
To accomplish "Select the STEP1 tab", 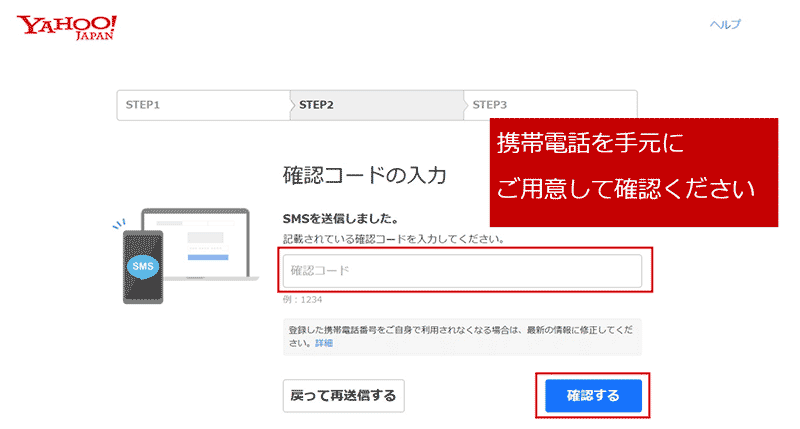I will pos(145,105).
